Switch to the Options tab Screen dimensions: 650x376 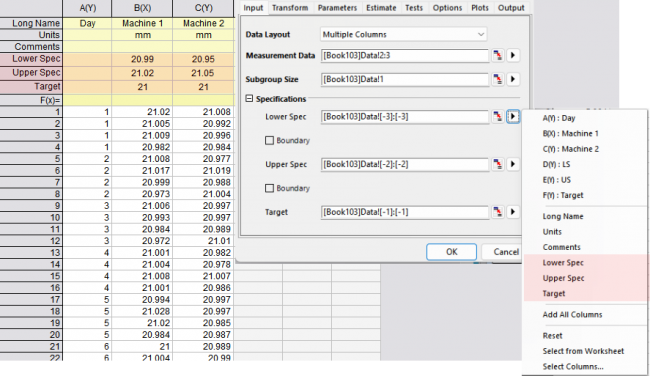(x=447, y=8)
